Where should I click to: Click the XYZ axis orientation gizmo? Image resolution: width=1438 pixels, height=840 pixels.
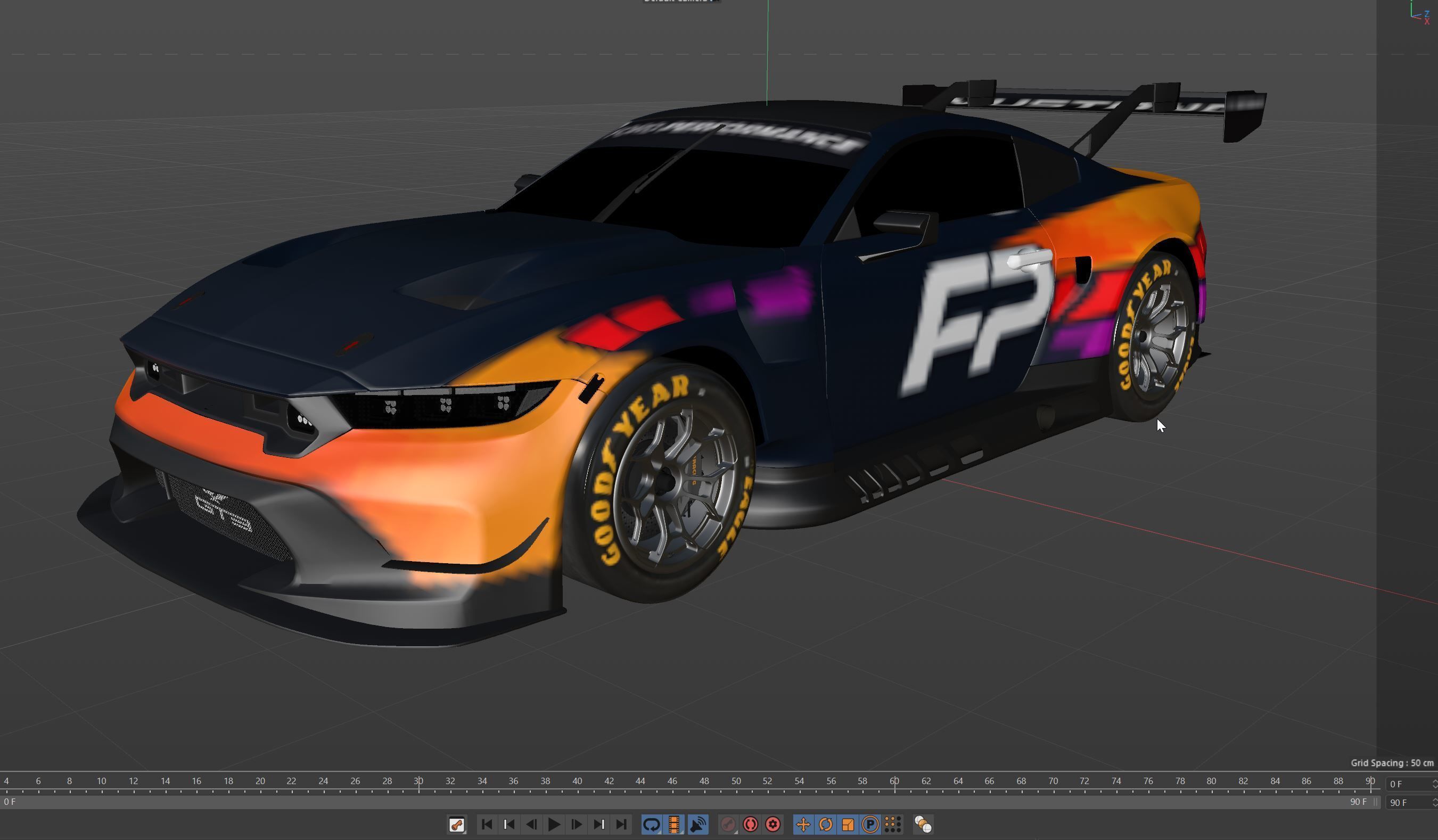tap(1421, 12)
